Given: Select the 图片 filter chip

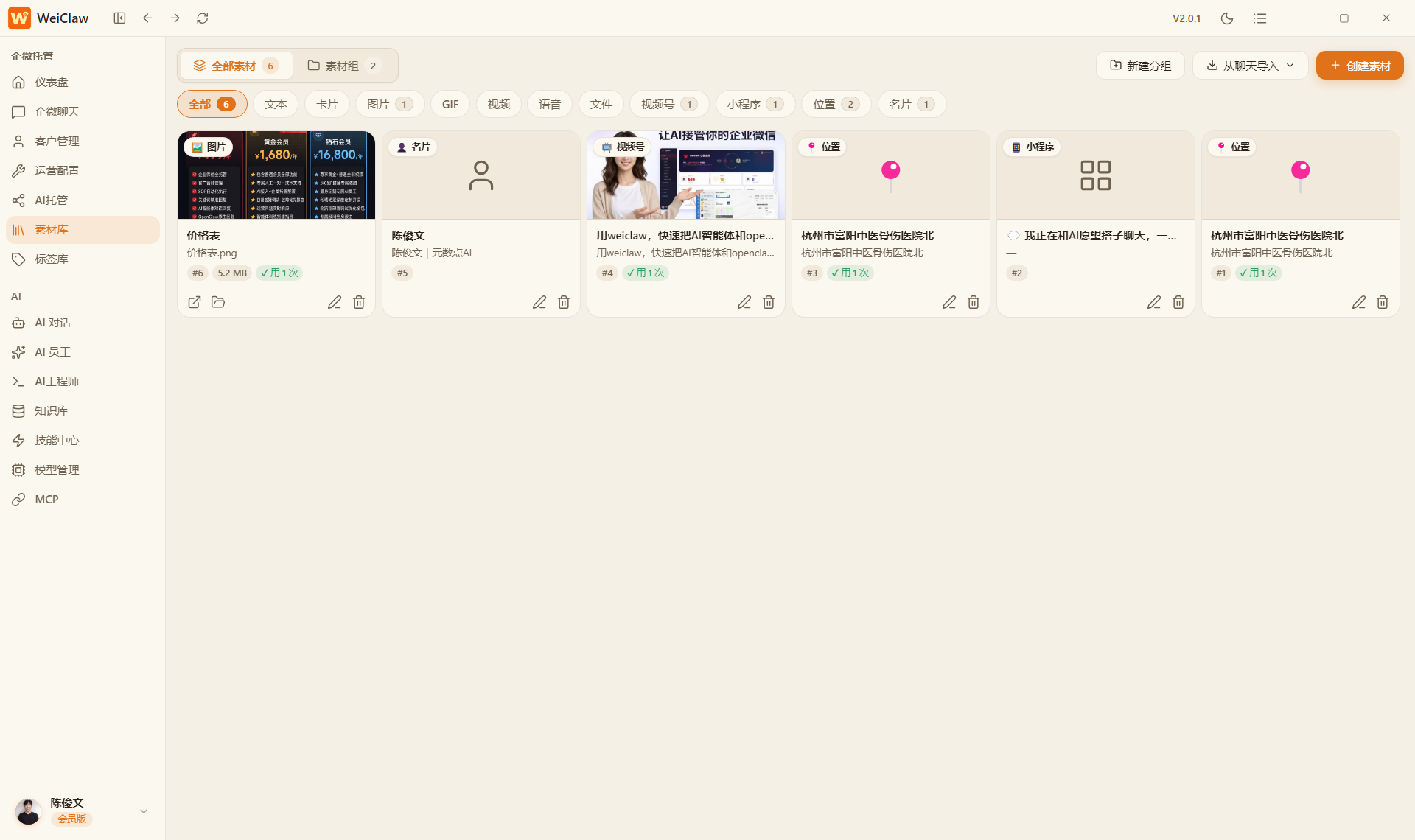Looking at the screenshot, I should [389, 104].
